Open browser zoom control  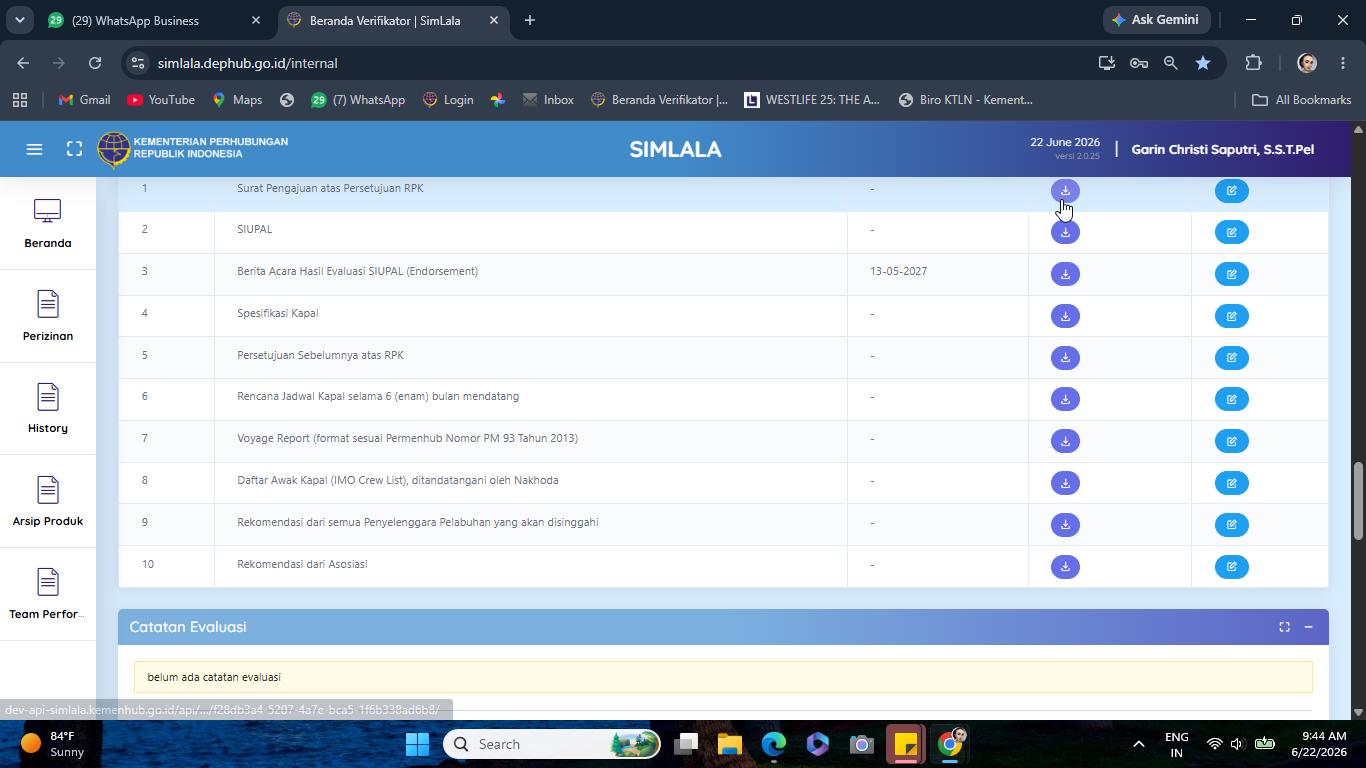(1170, 63)
